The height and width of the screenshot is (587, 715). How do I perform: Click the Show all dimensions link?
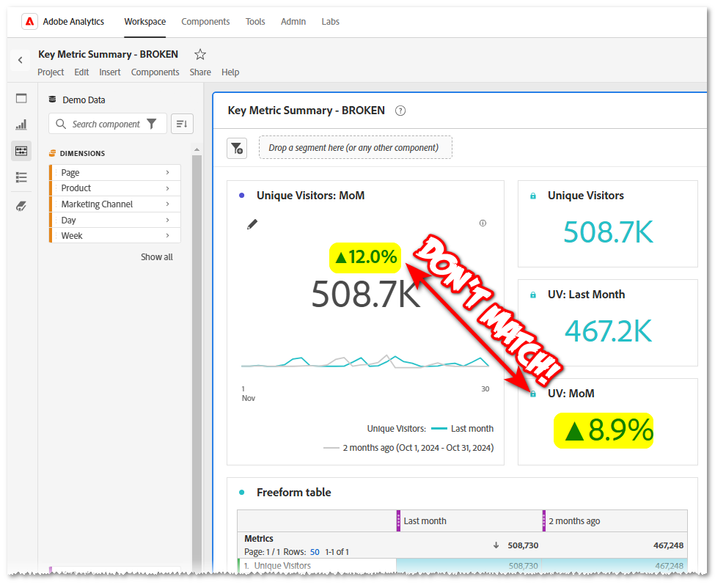coord(156,257)
